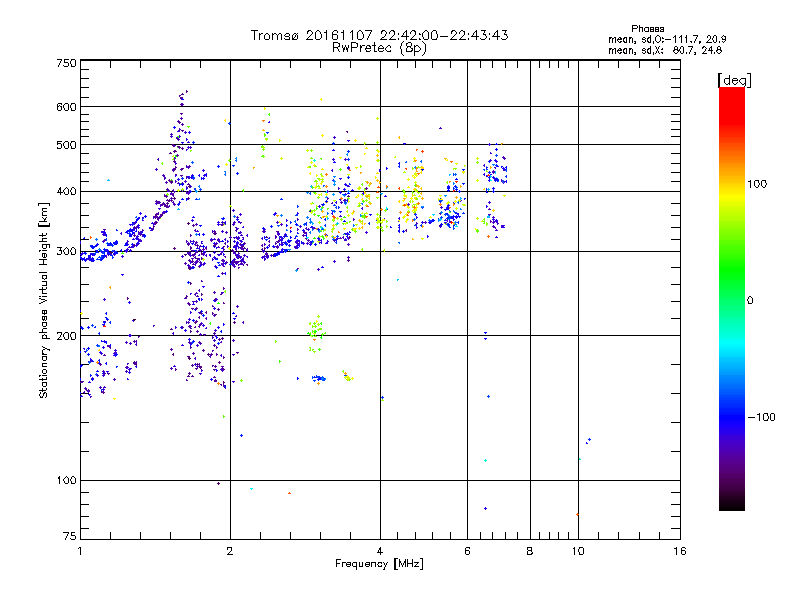Click the y-axis '750' tick label
The width and height of the screenshot is (800, 600).
(x=66, y=63)
